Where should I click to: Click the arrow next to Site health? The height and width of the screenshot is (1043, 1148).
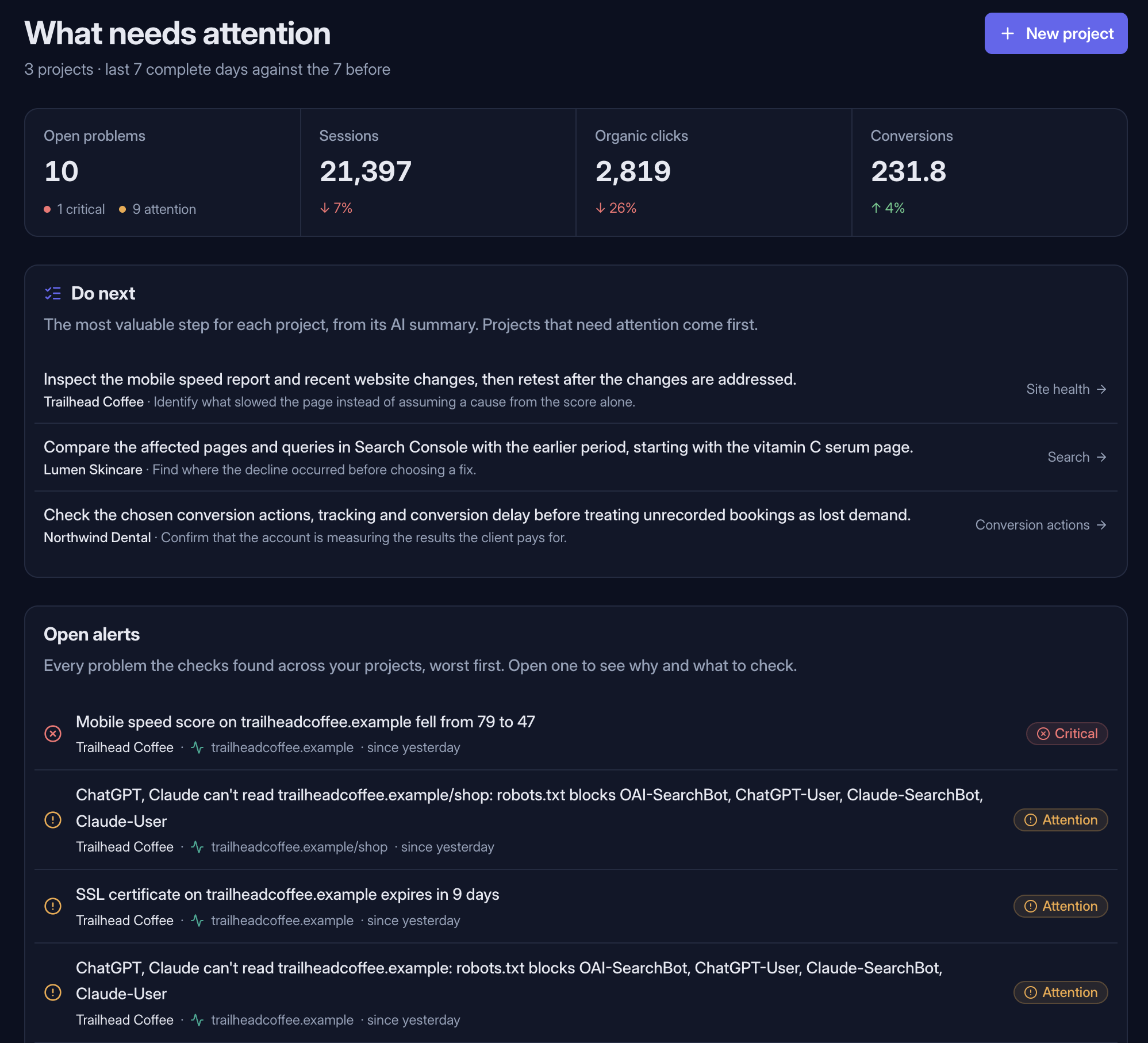click(1101, 389)
